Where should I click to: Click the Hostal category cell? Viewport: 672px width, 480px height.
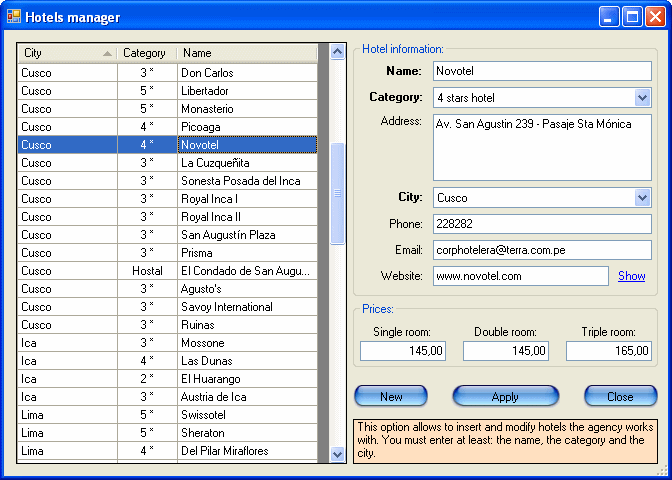147,271
